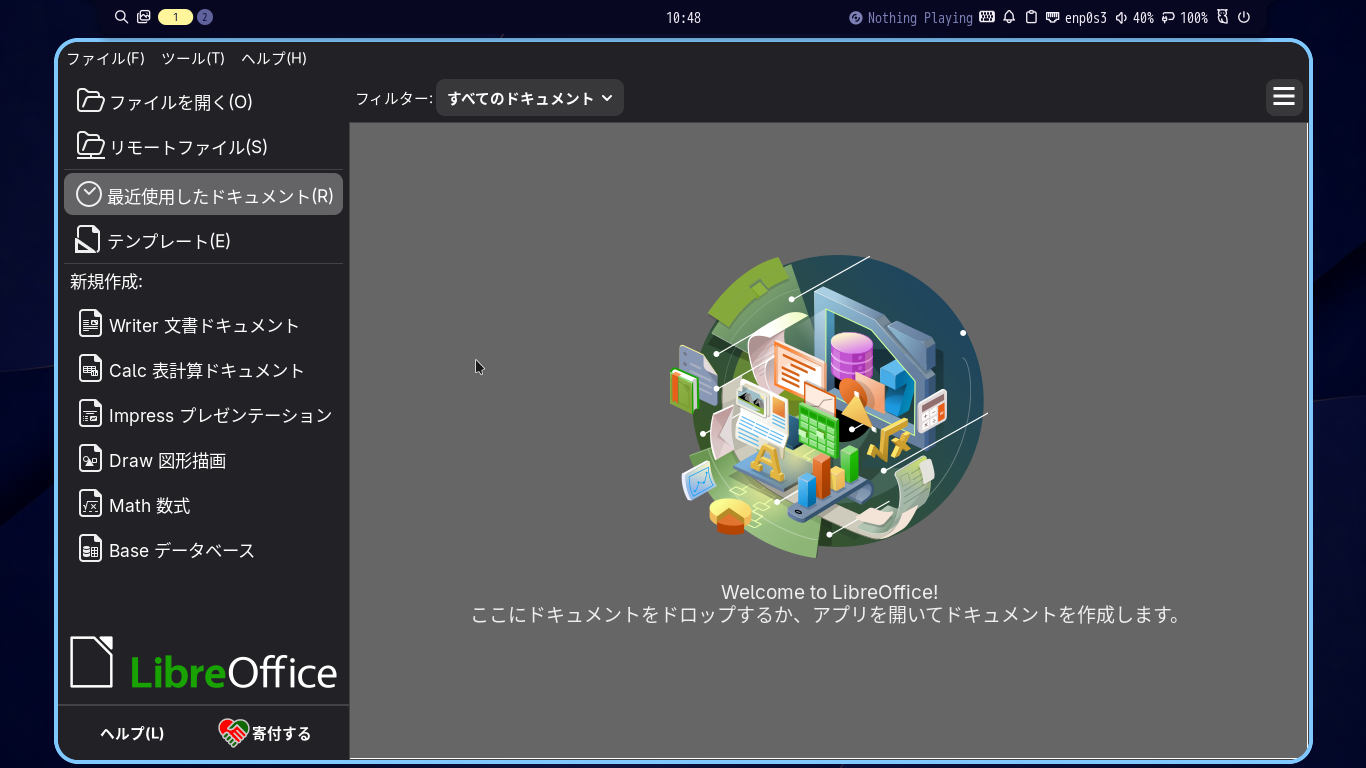The width and height of the screenshot is (1366, 768).
Task: Click the window overview icon beside search
Action: pos(144,17)
